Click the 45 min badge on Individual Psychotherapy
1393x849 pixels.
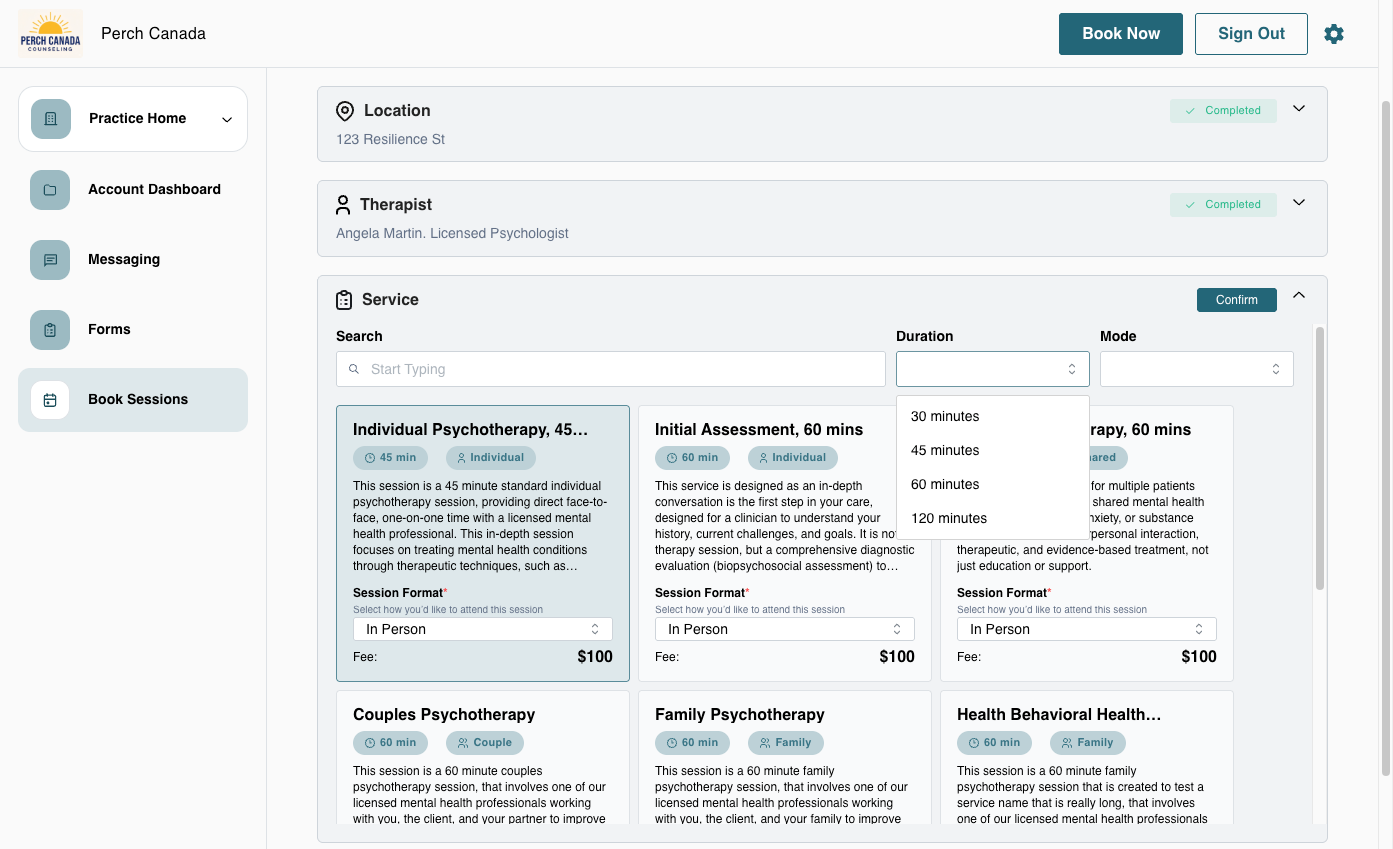coord(390,458)
